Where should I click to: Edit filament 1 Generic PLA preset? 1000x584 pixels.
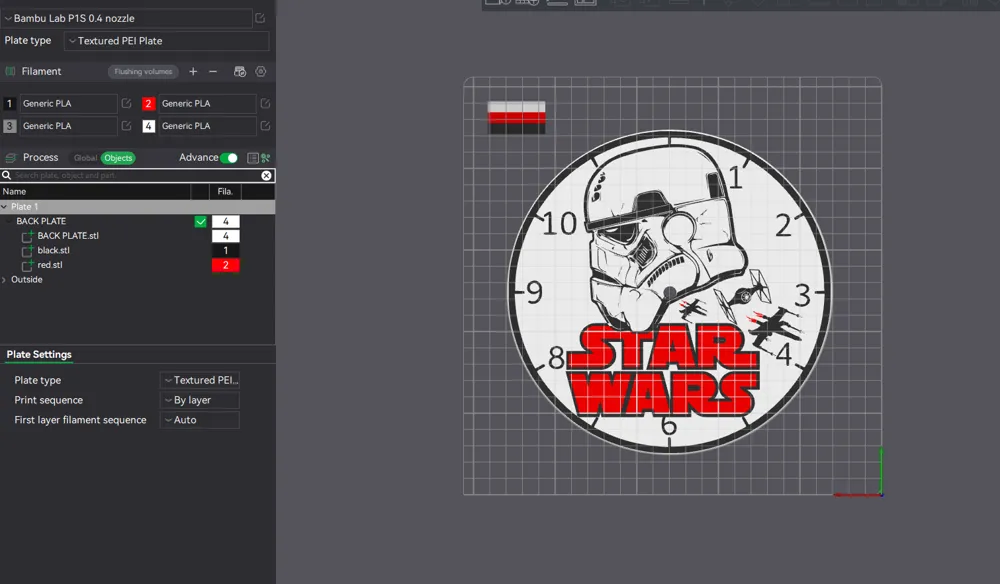[126, 103]
